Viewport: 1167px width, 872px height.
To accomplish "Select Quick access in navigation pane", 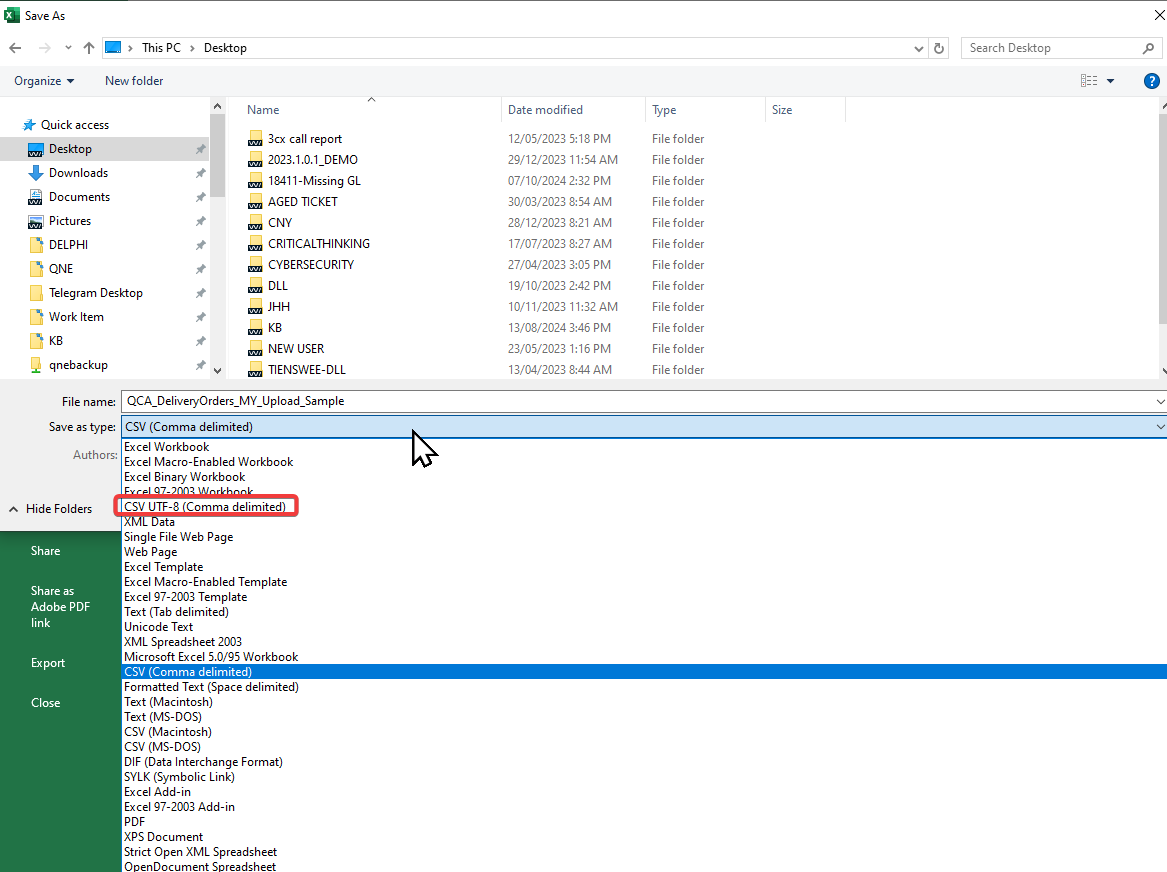I will (x=74, y=125).
